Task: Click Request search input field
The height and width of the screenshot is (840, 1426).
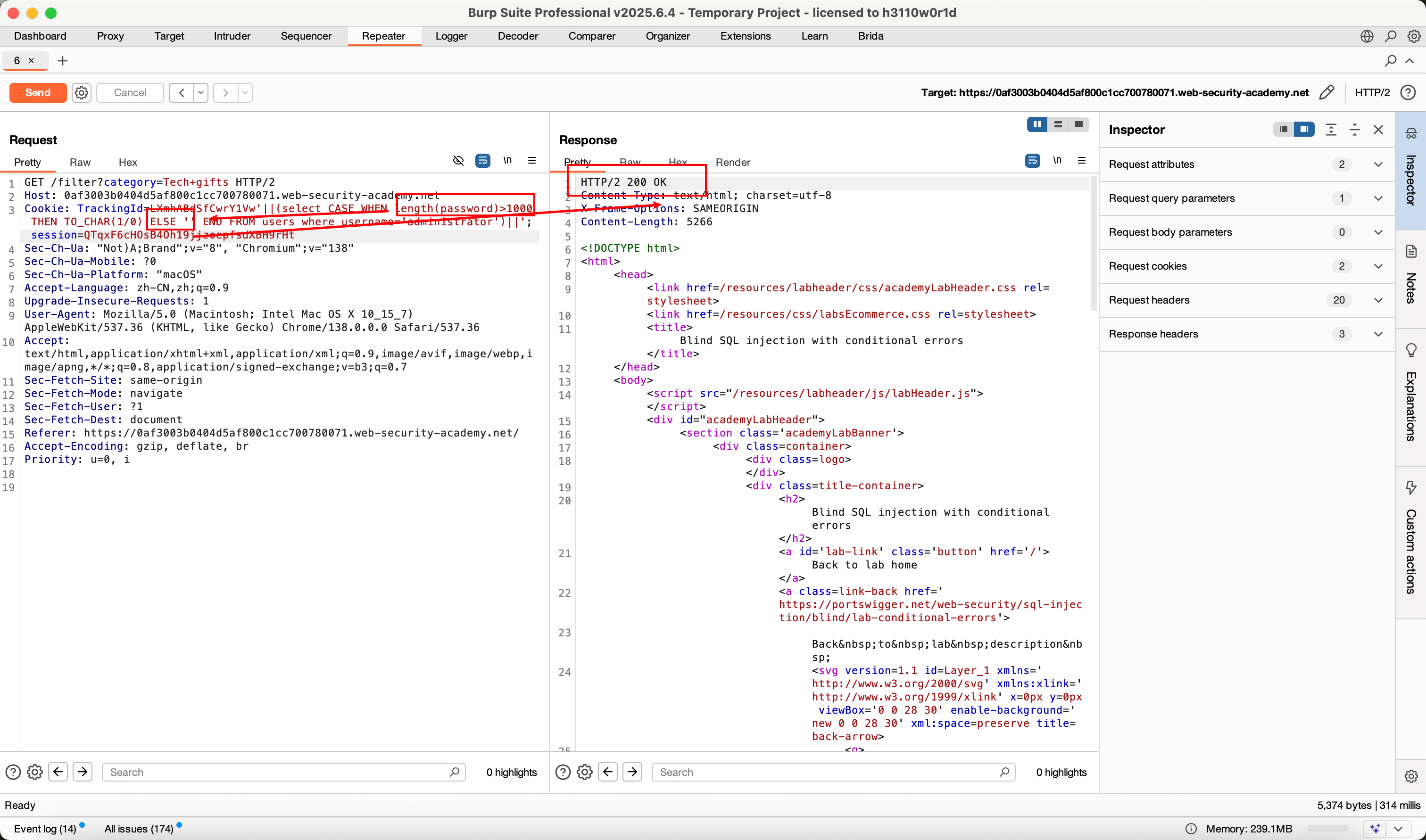Action: click(283, 772)
